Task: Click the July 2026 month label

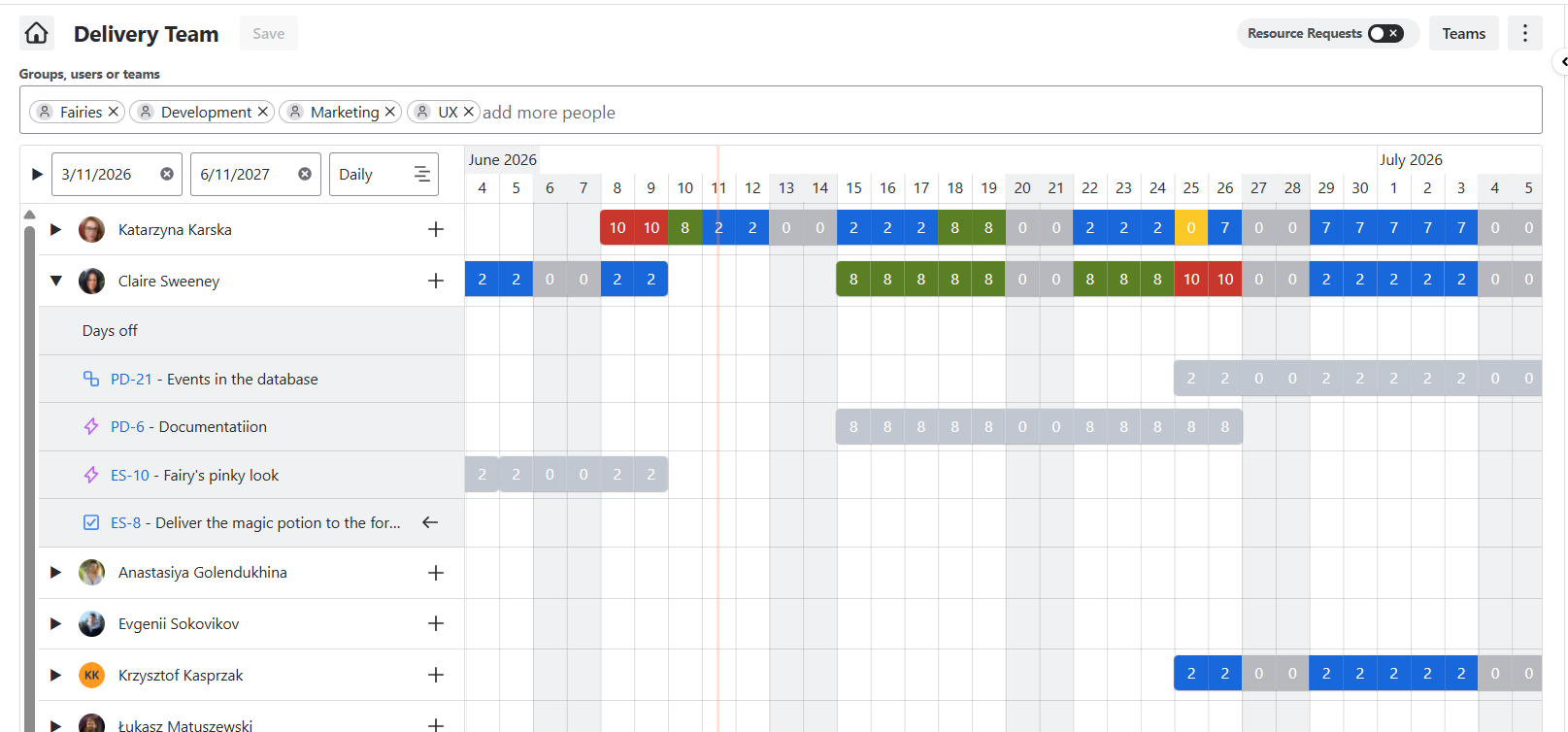Action: pos(1411,159)
